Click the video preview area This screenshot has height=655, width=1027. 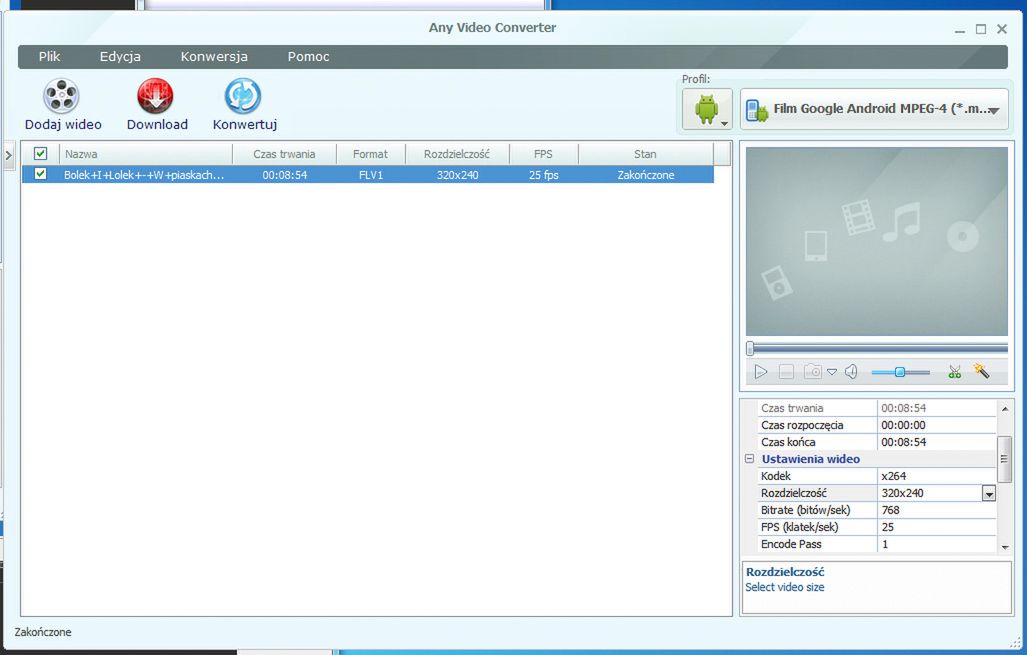876,241
